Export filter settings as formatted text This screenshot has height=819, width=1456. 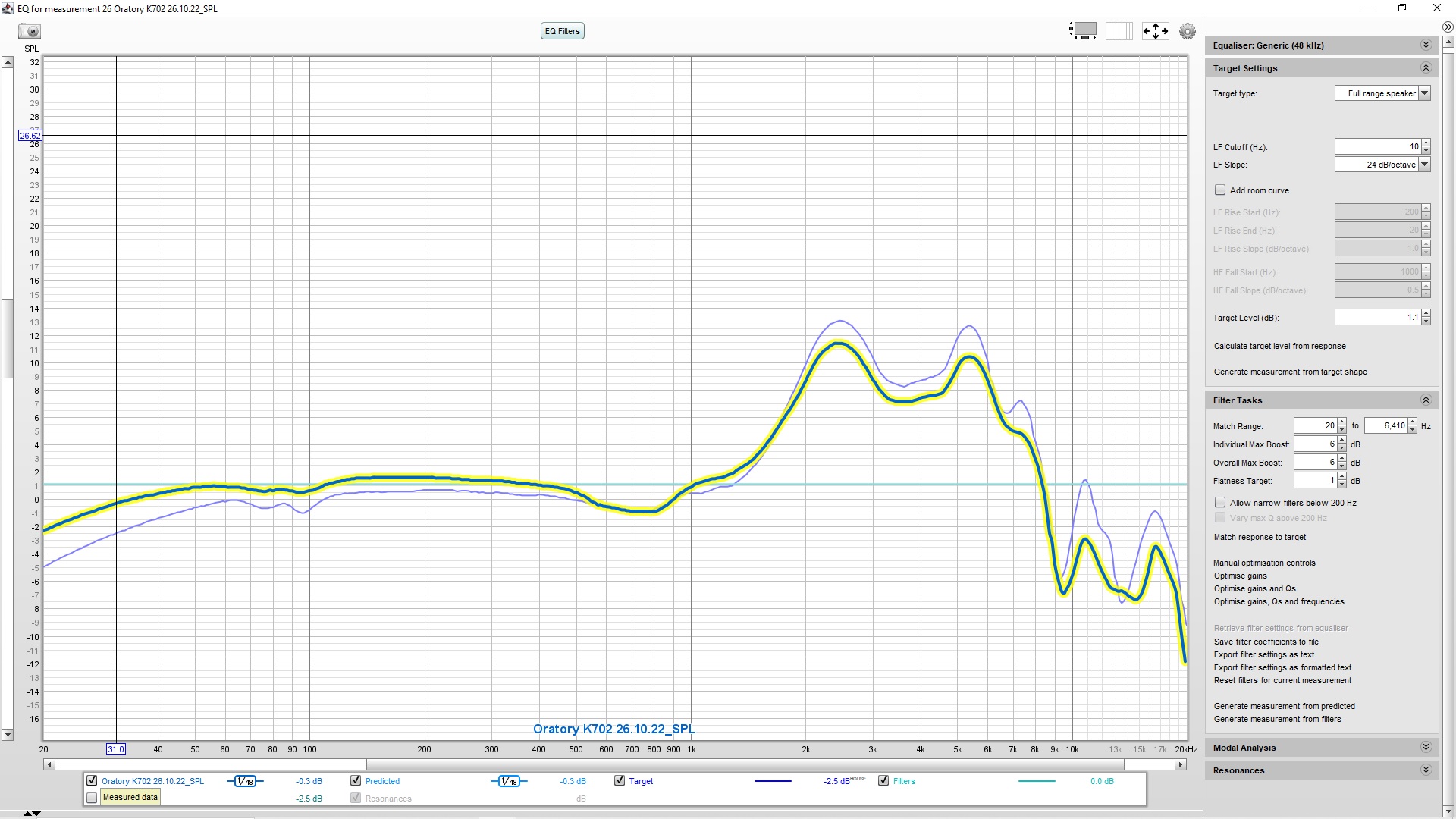coord(1282,668)
